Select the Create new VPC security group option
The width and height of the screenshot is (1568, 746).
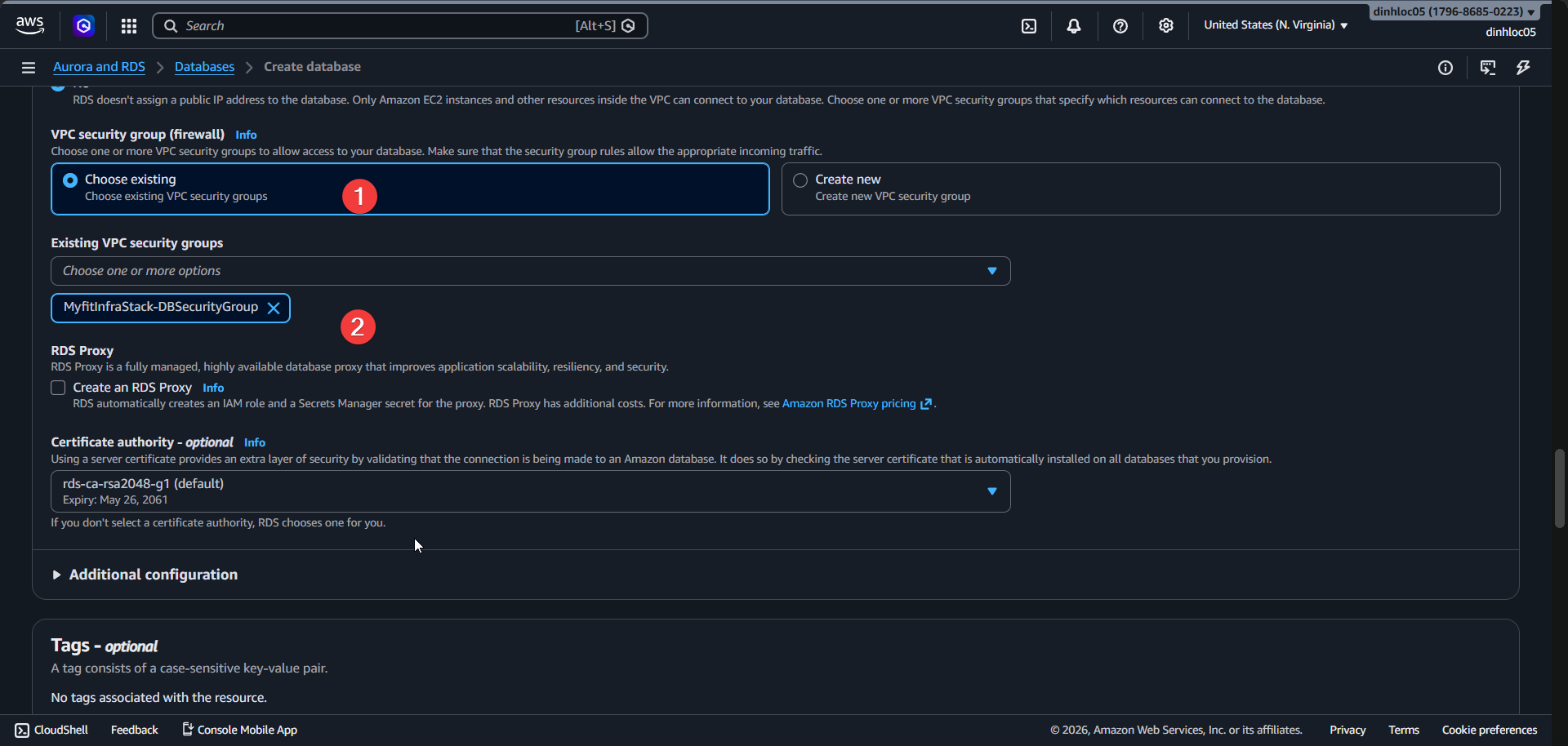pyautogui.click(x=800, y=180)
